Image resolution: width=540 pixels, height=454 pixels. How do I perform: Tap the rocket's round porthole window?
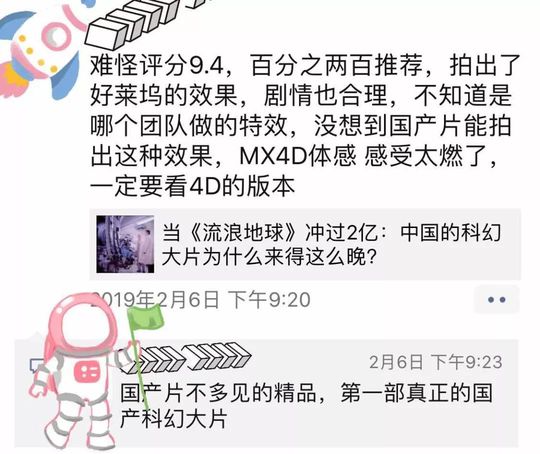(56, 36)
